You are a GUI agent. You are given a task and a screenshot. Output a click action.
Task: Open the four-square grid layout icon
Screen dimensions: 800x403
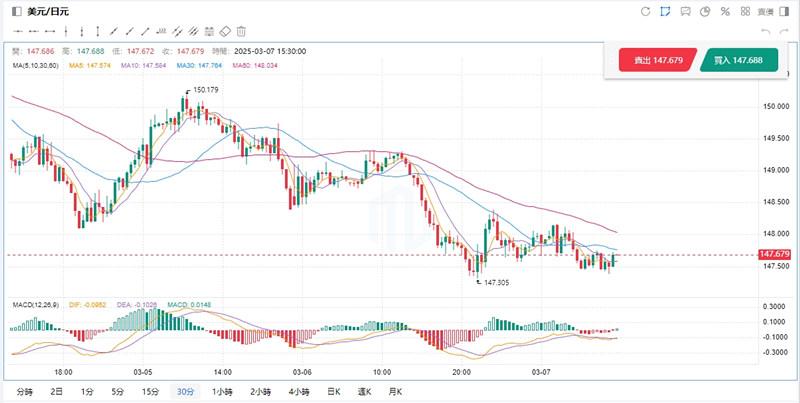[x=744, y=11]
